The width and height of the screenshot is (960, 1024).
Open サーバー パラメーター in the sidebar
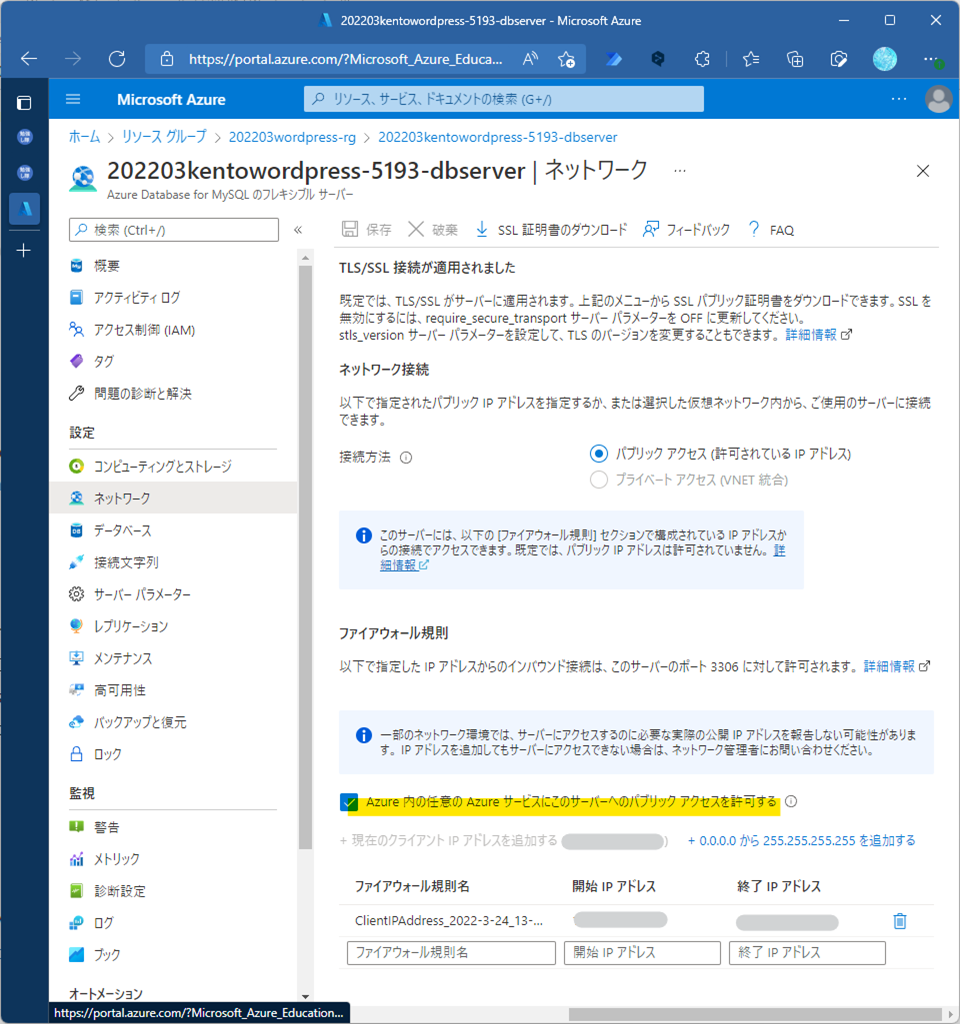pos(142,594)
